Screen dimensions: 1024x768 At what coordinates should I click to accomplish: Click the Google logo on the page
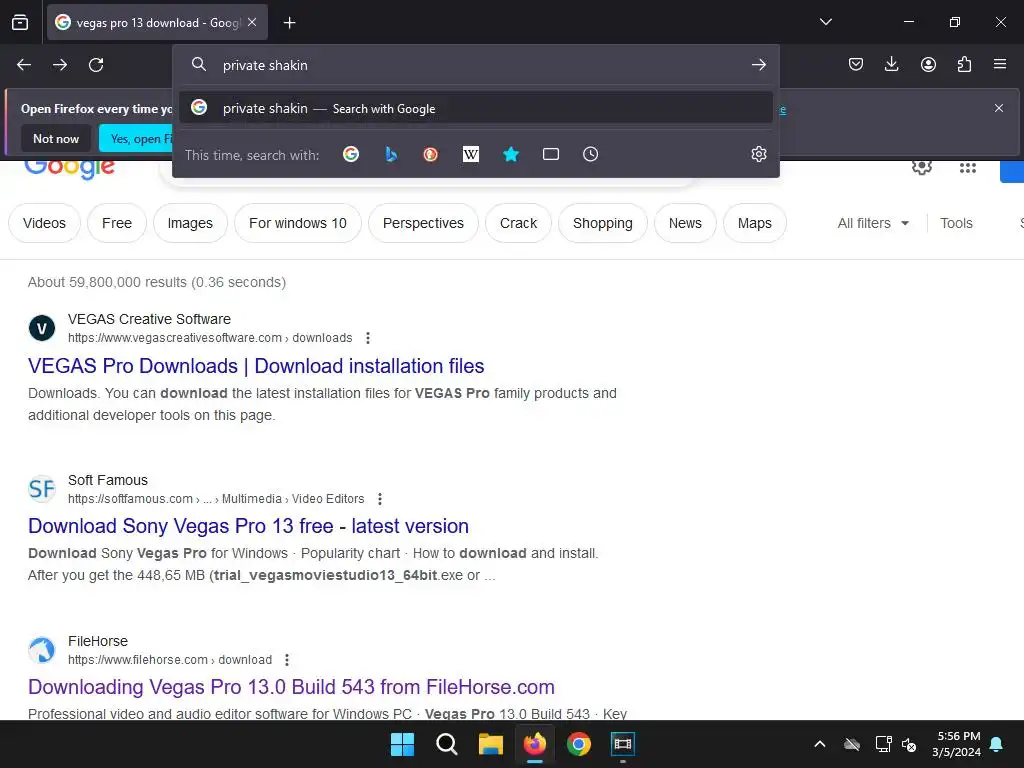point(70,168)
